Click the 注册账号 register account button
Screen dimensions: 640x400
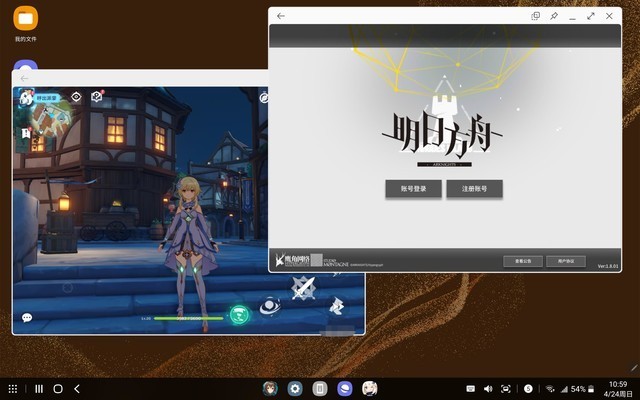click(475, 189)
